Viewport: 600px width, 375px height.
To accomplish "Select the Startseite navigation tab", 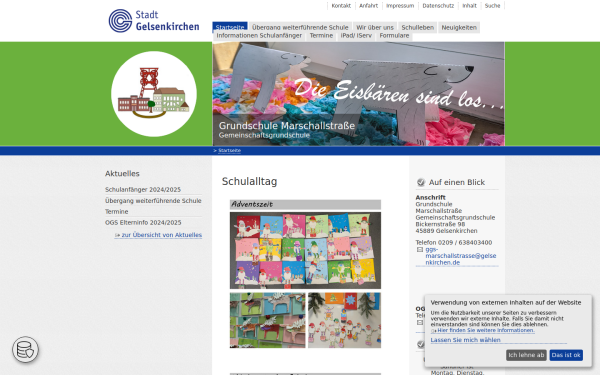I will (230, 26).
